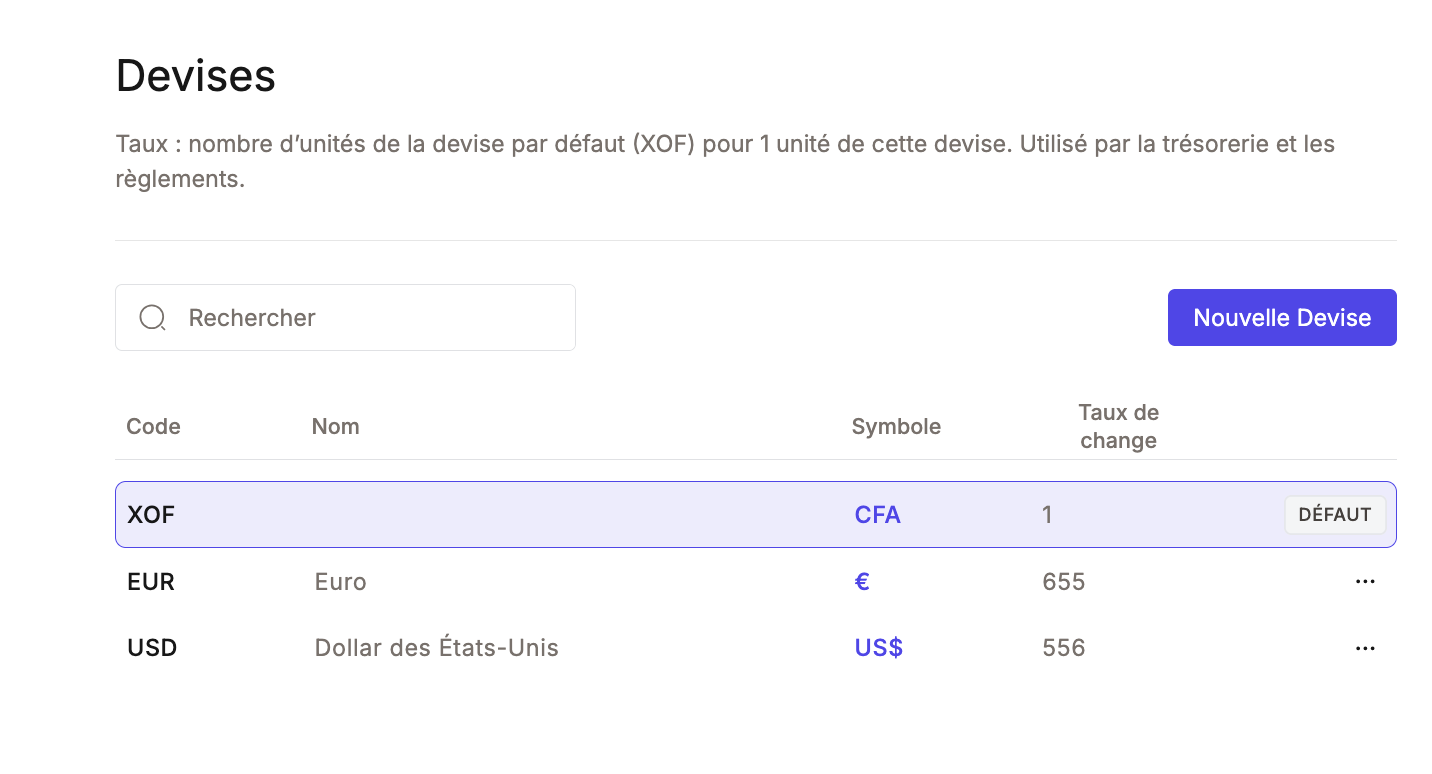This screenshot has width=1432, height=774.
Task: Open the USD row three-dot menu
Action: pos(1365,648)
